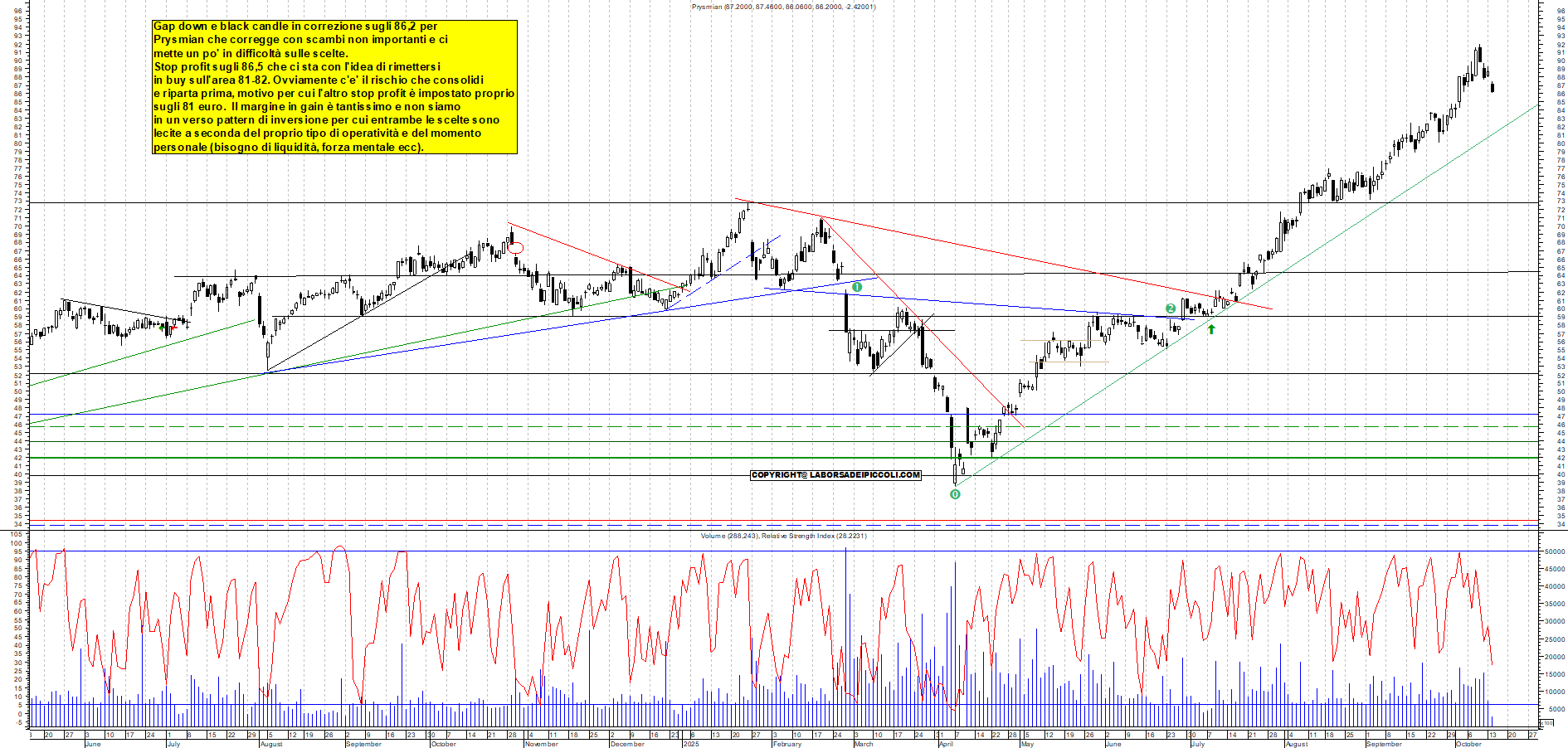Click the green circle marker labeled 0
This screenshot has height=748, width=1568.
[955, 494]
